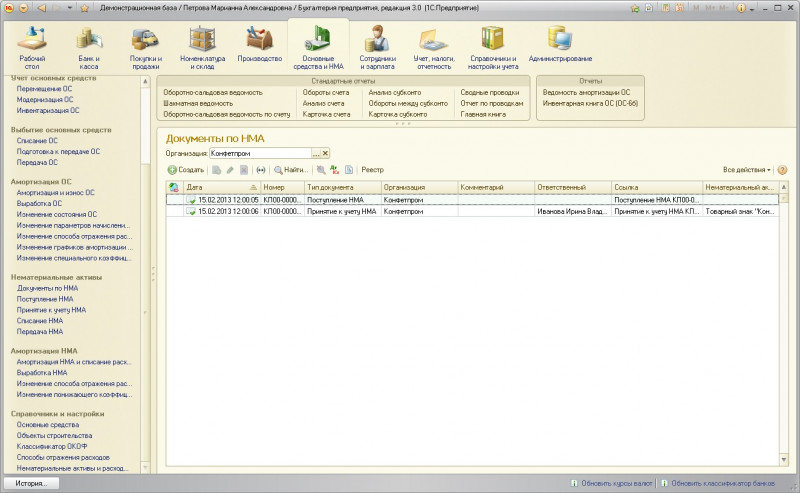This screenshot has height=493, width=800.
Task: Open dropdown arrow next to info icon
Action: pyautogui.click(x=752, y=9)
